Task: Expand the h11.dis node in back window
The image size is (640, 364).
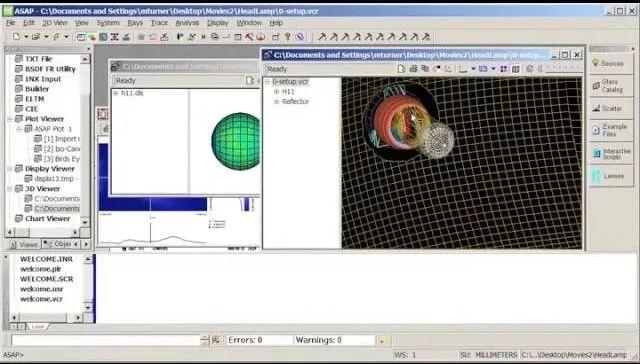Action: click(116, 93)
